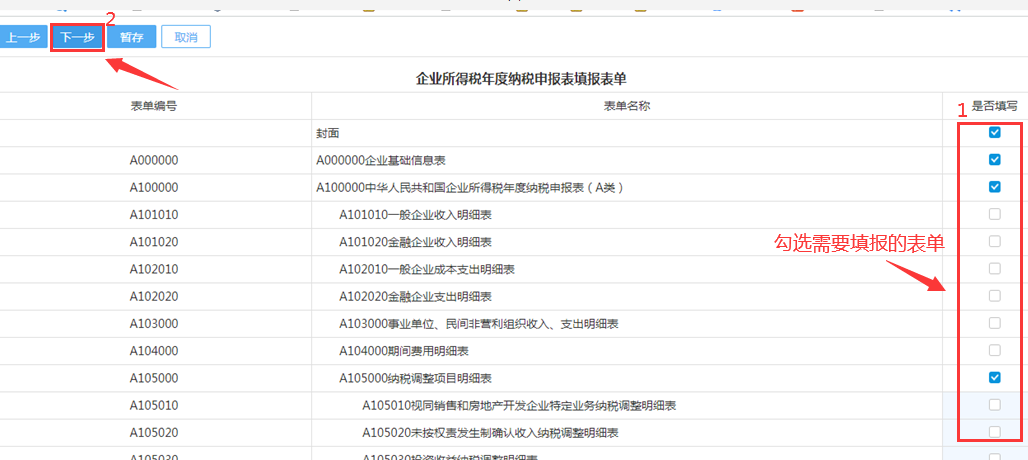1028x460 pixels.
Task: Check the A101010一般企业收入明细表 checkbox
Action: tap(994, 214)
